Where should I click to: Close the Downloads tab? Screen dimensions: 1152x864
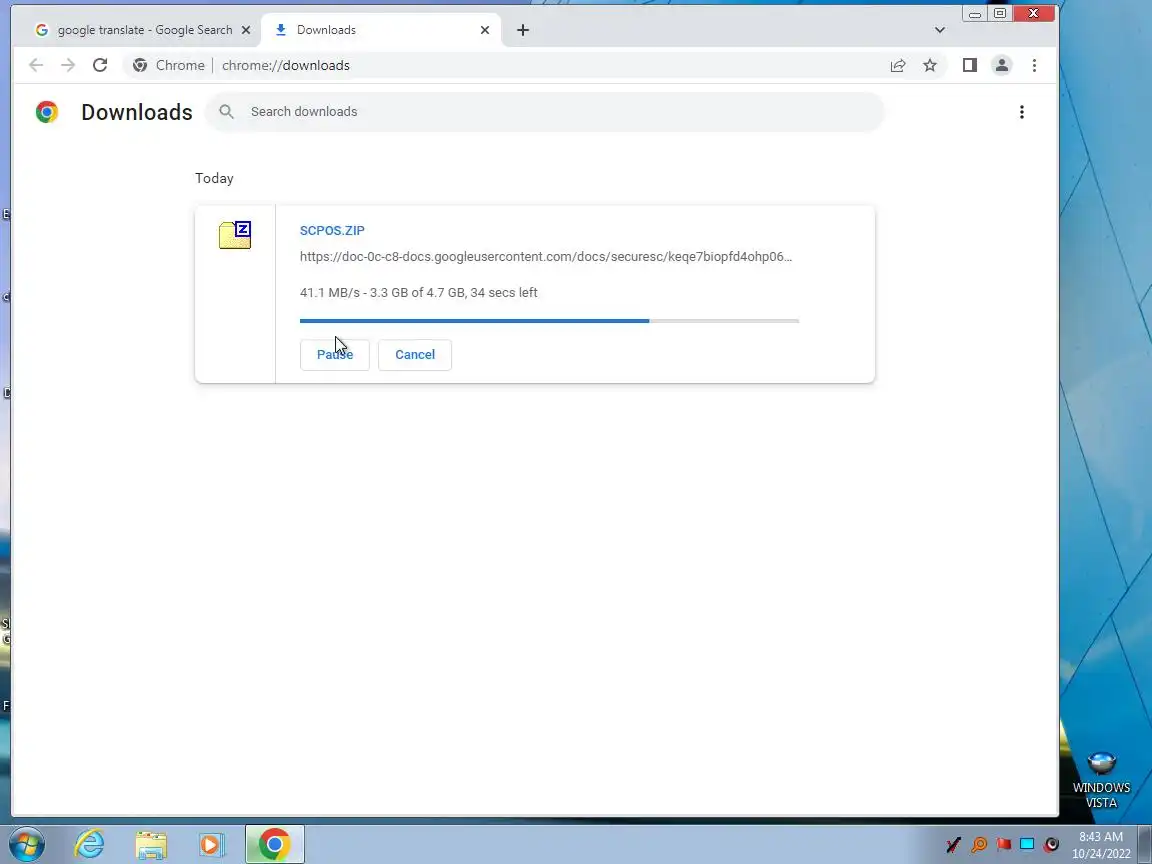click(x=485, y=30)
